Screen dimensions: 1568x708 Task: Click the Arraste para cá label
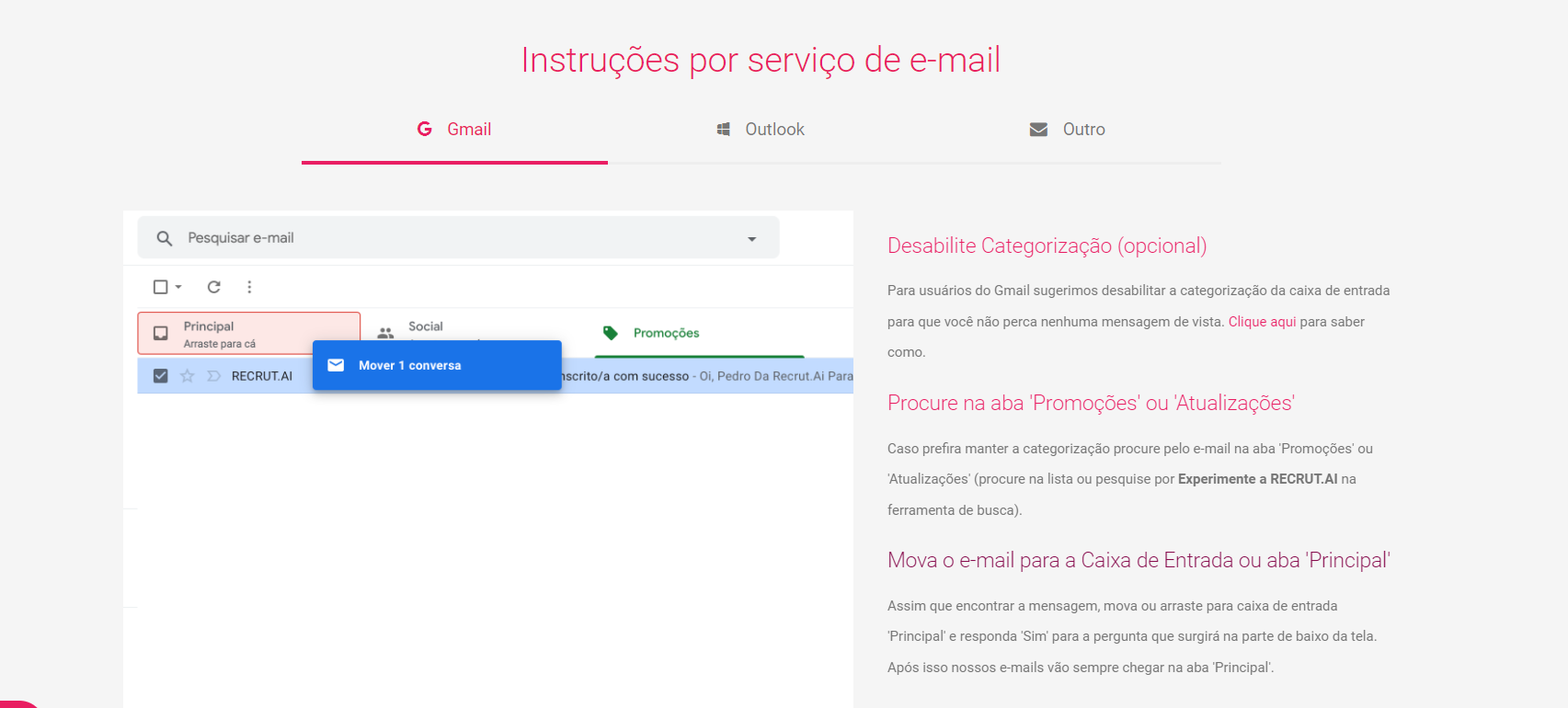coord(220,344)
